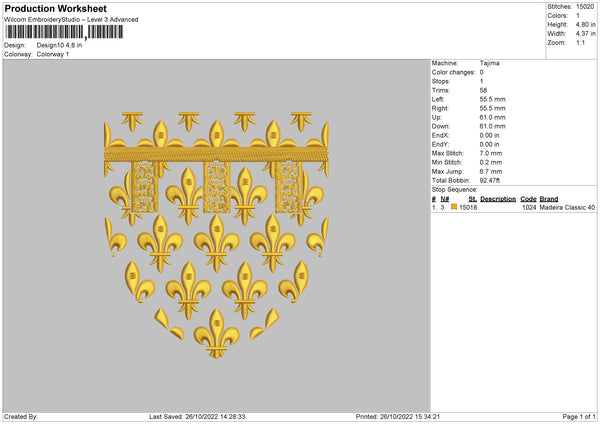Click the barcode under the worksheet title
The width and height of the screenshot is (600, 424).
[64, 32]
